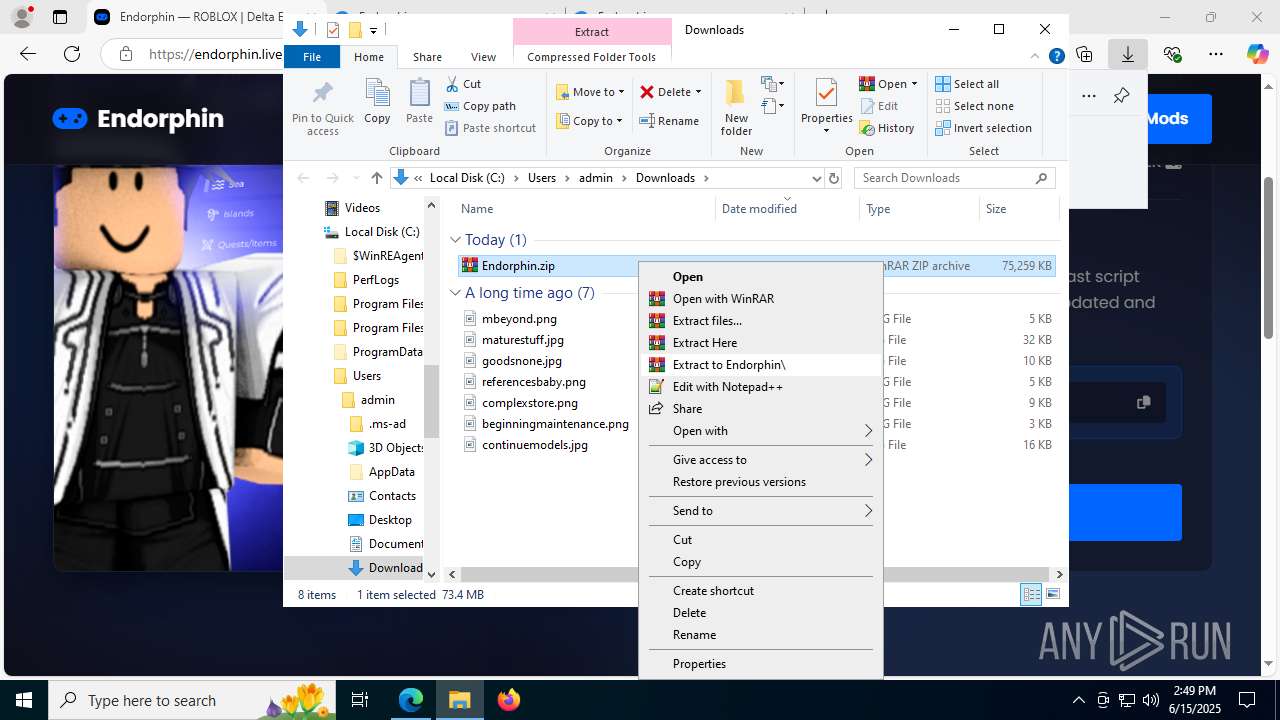Click the New folder icon
This screenshot has width=1280, height=720.
tap(736, 108)
